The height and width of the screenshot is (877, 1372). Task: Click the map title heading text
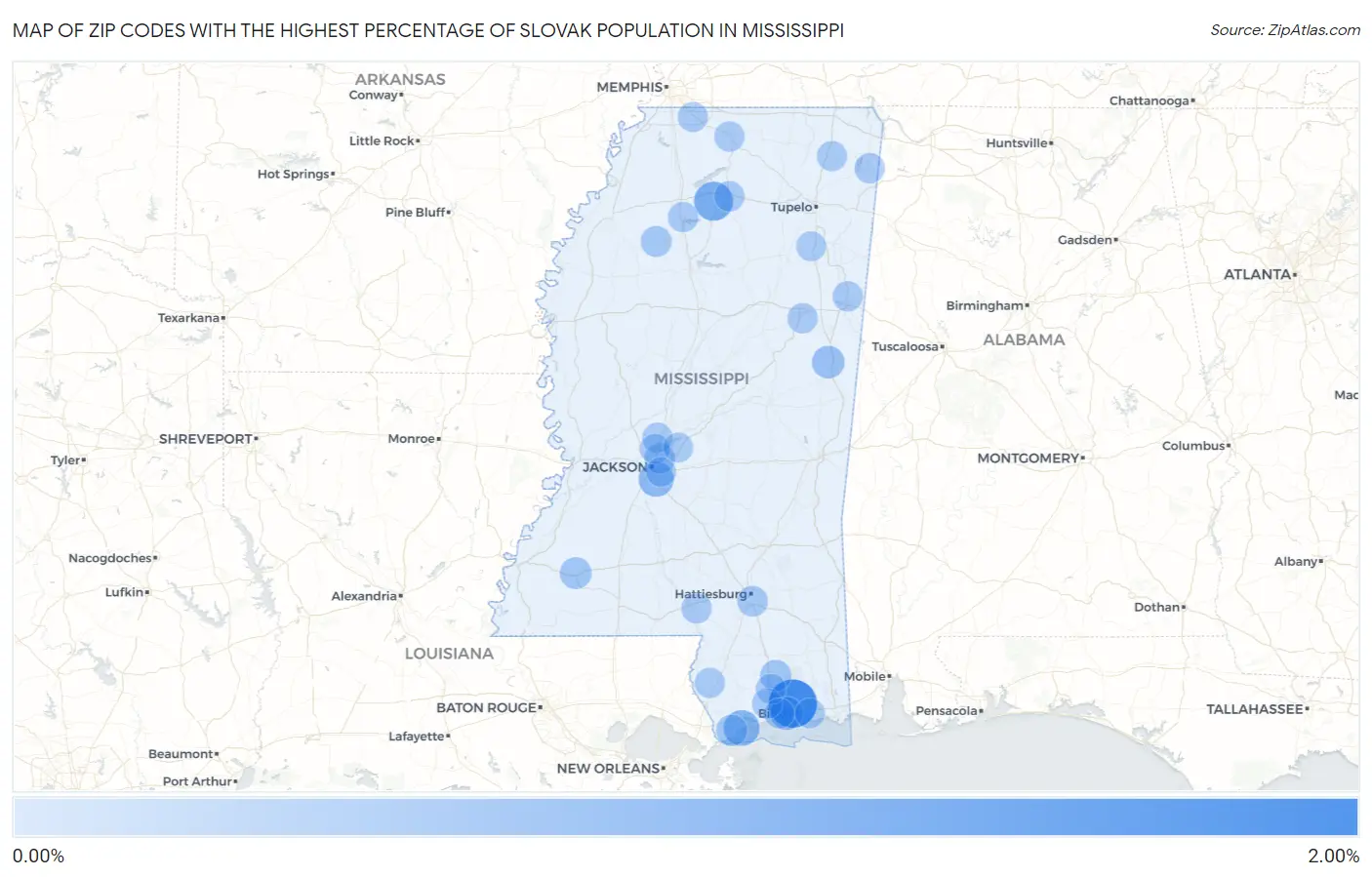(428, 30)
